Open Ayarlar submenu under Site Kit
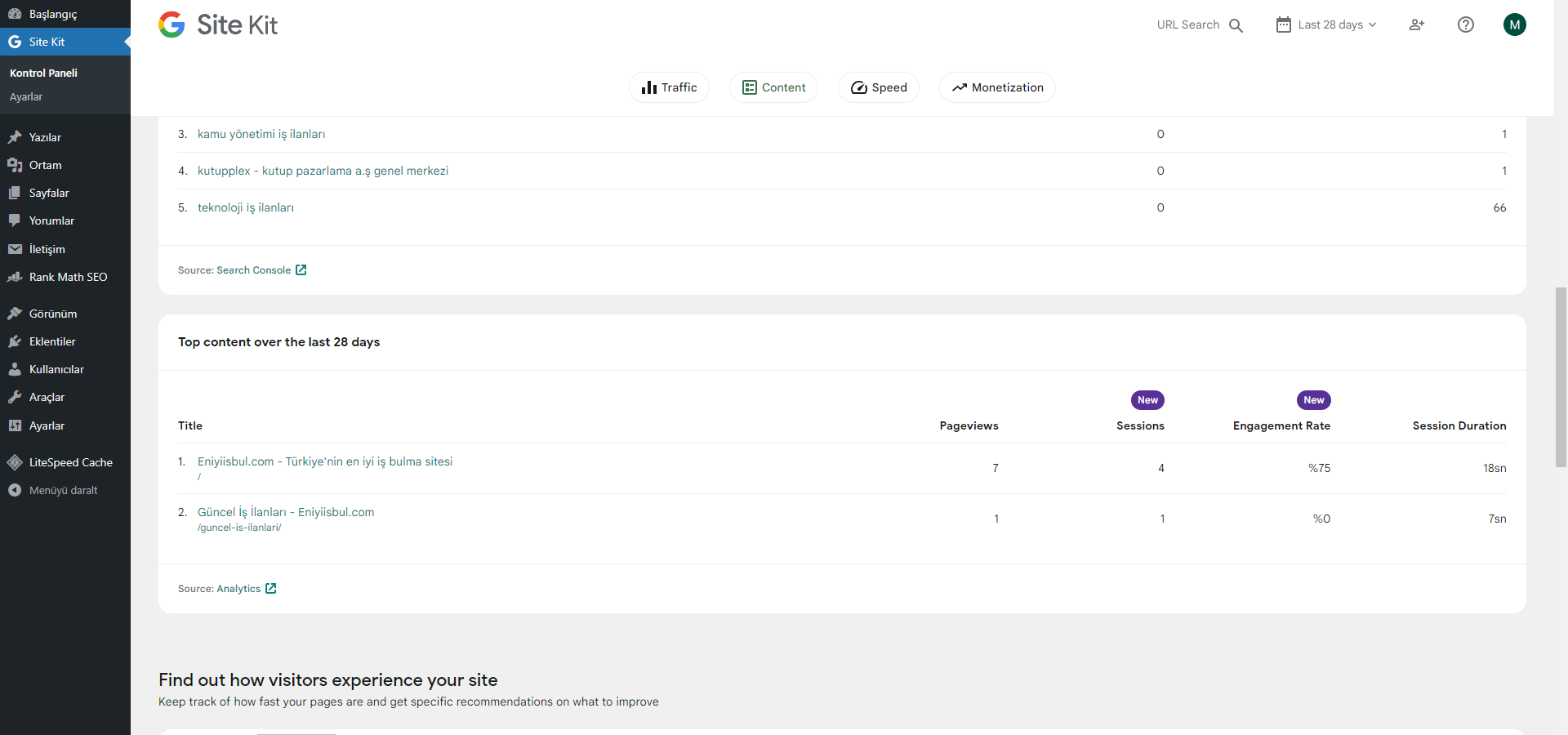The height and width of the screenshot is (735, 1568). tap(26, 96)
